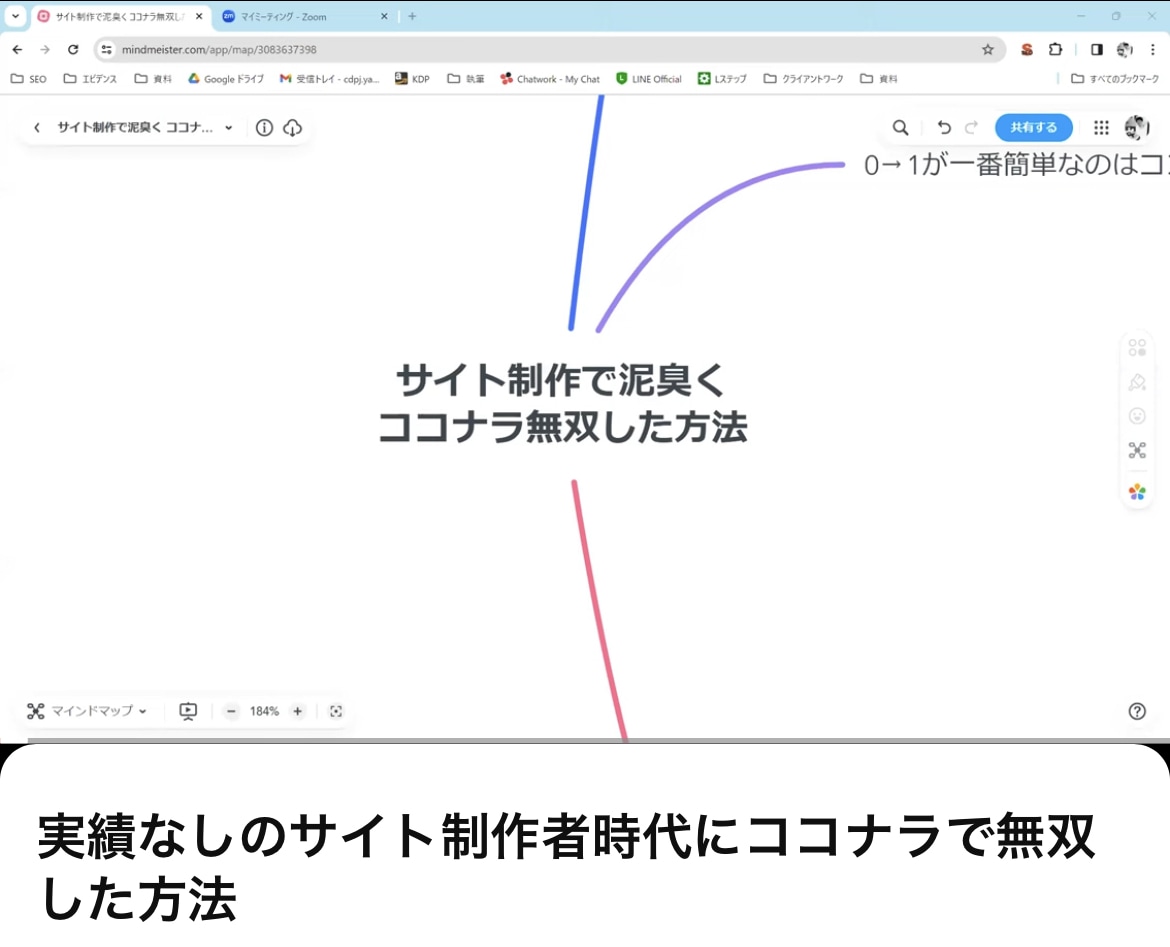Redo the mind map action

click(x=971, y=128)
